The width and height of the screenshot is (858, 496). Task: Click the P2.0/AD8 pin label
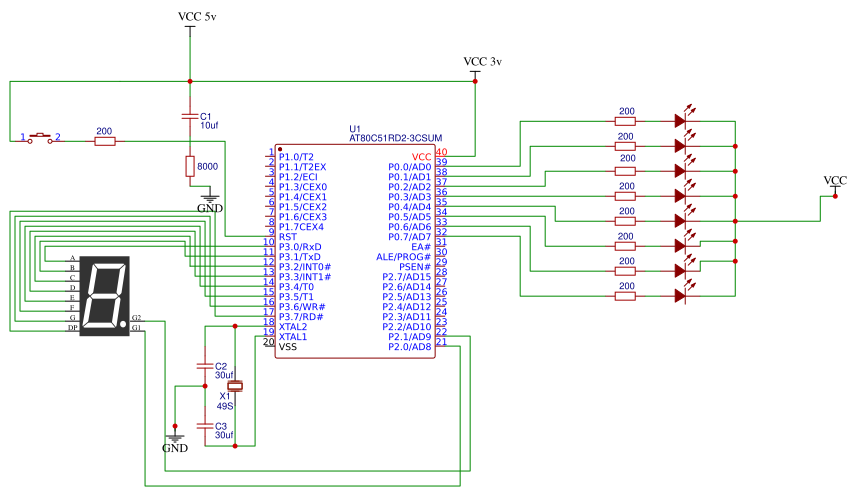point(410,347)
